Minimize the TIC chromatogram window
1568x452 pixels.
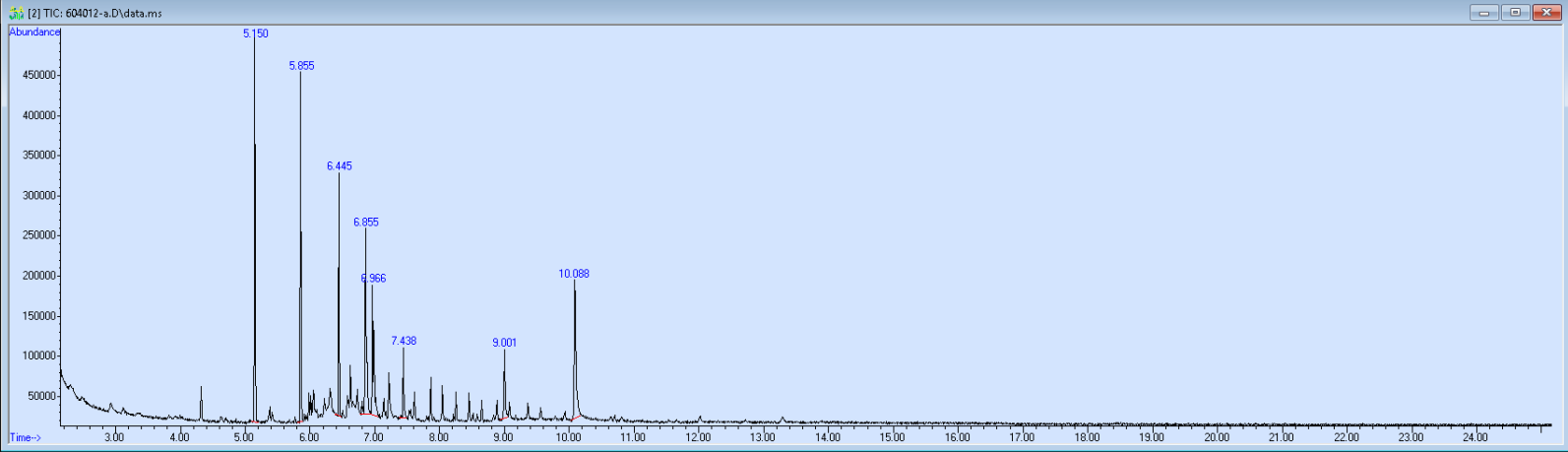pyautogui.click(x=1483, y=13)
